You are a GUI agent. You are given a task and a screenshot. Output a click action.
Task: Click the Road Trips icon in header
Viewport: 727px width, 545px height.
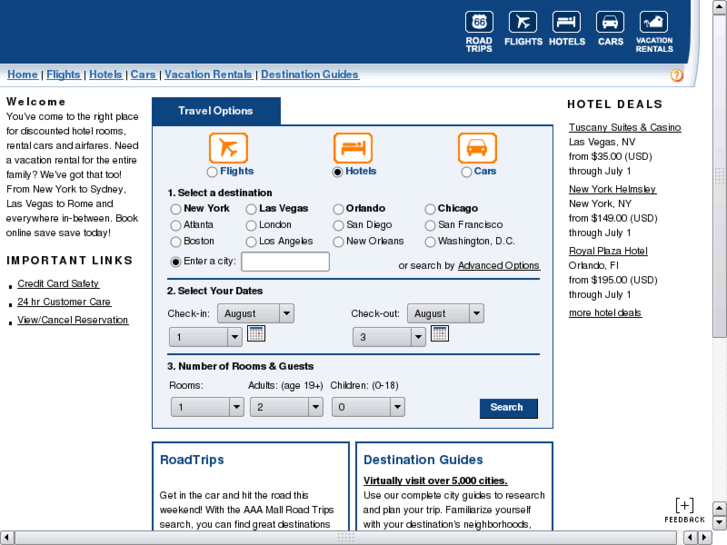[479, 23]
